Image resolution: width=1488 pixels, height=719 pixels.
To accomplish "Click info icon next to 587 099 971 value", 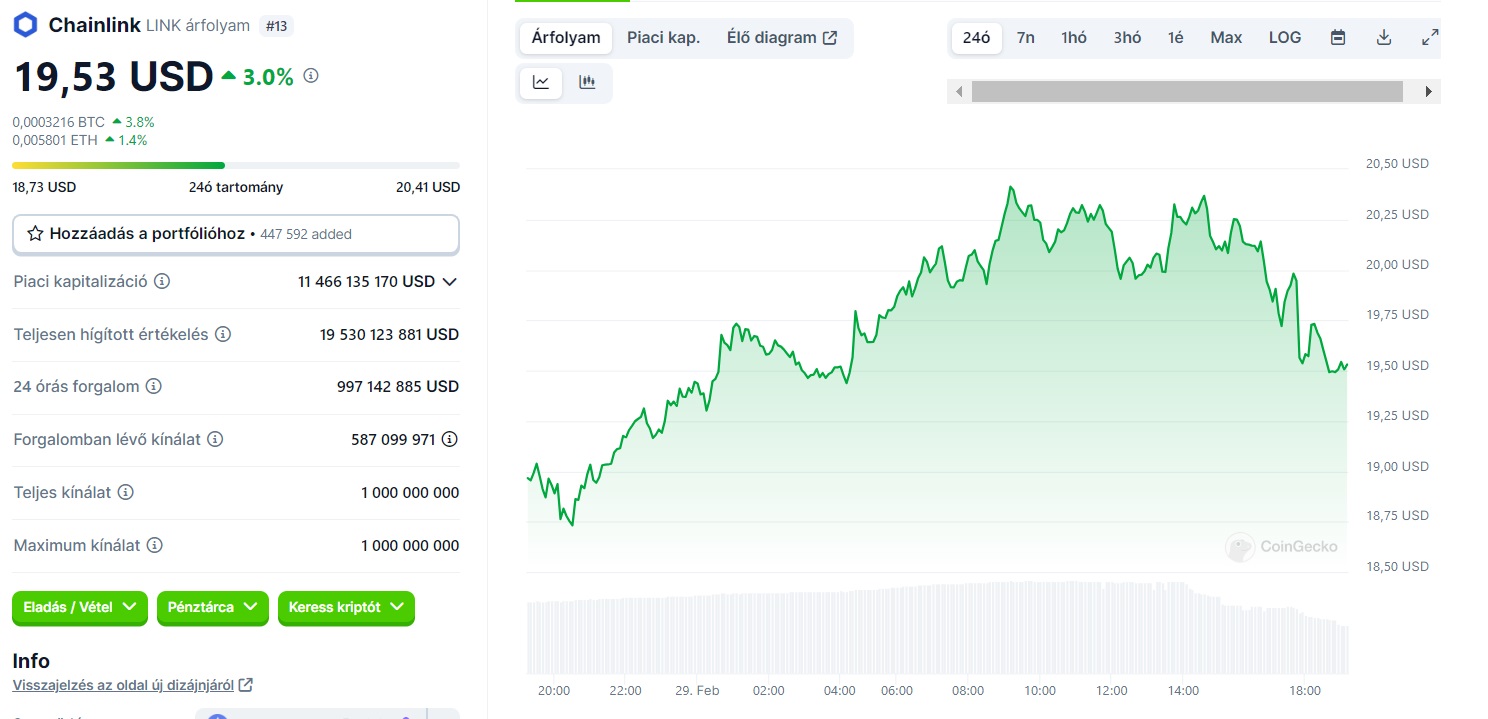I will coord(450,439).
